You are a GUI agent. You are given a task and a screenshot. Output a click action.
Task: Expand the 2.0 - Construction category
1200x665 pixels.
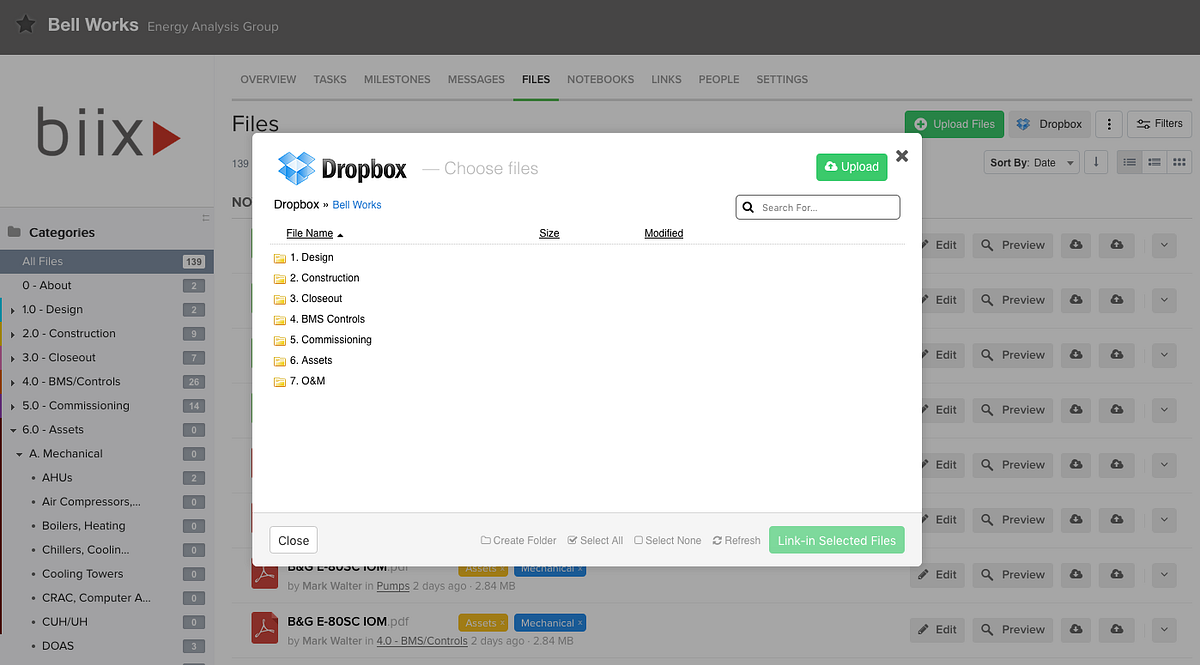[x=12, y=334]
